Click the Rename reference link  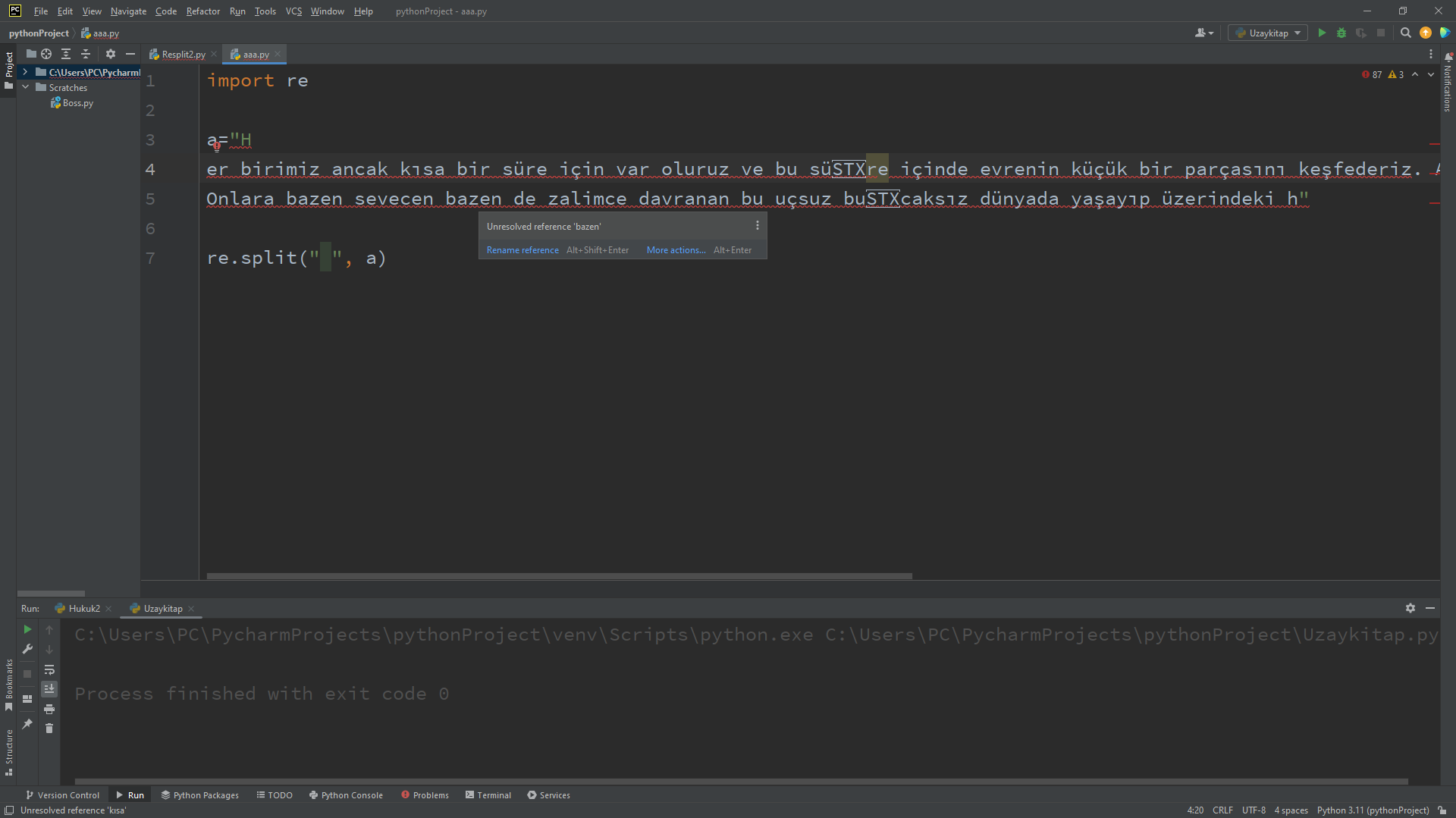[x=522, y=250]
